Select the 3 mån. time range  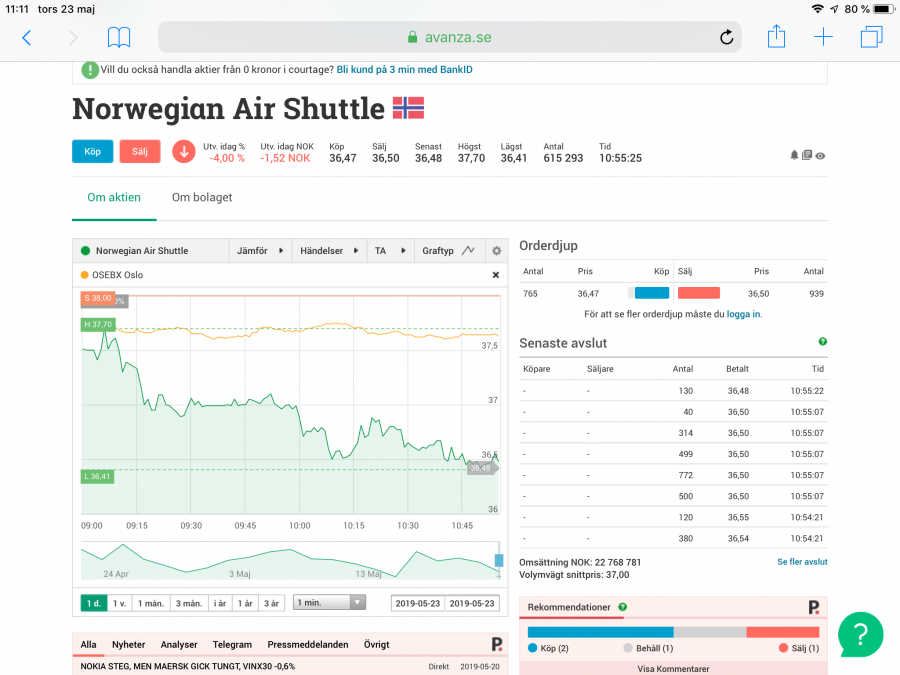tap(189, 603)
